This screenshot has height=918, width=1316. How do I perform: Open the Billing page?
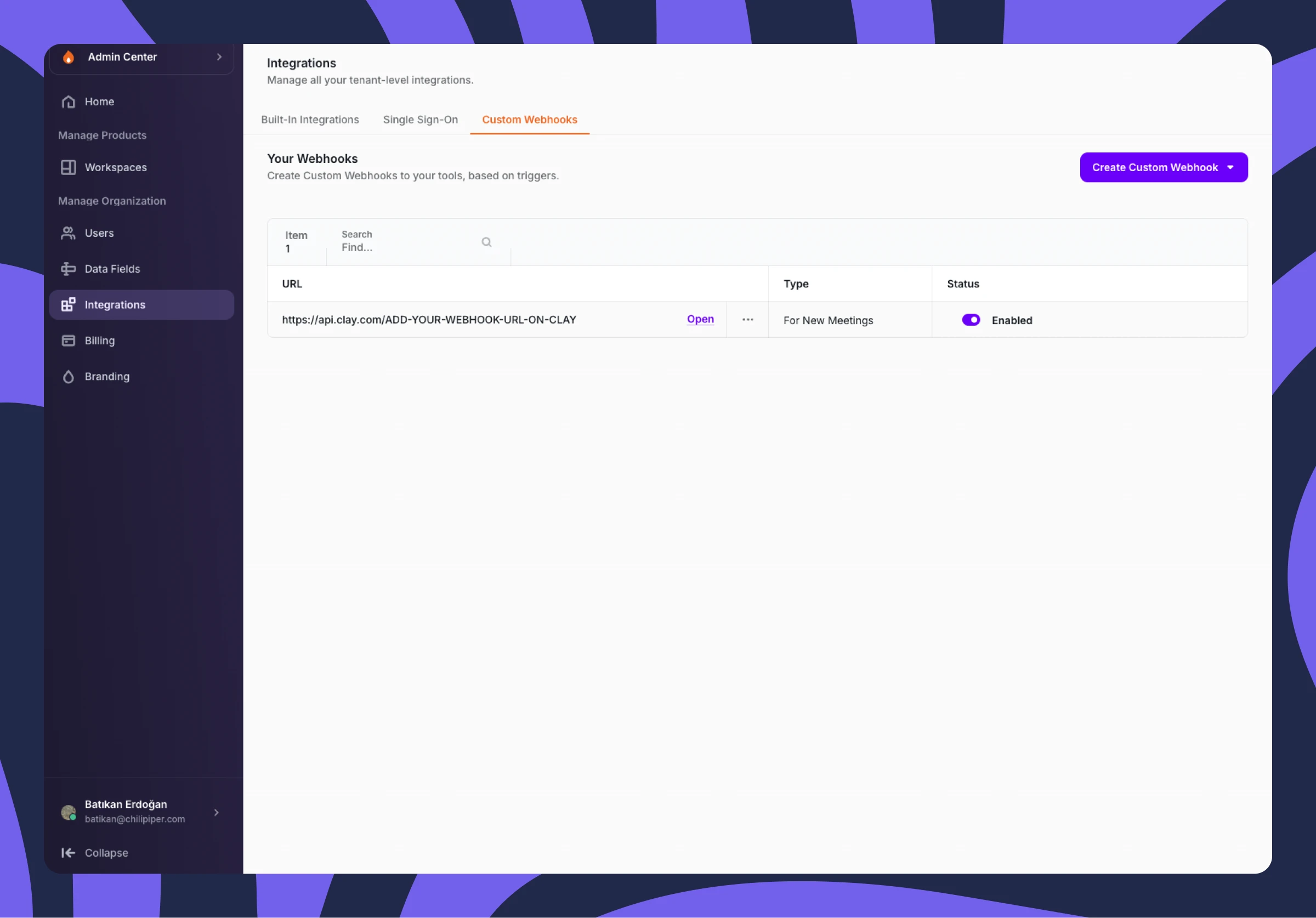point(141,341)
